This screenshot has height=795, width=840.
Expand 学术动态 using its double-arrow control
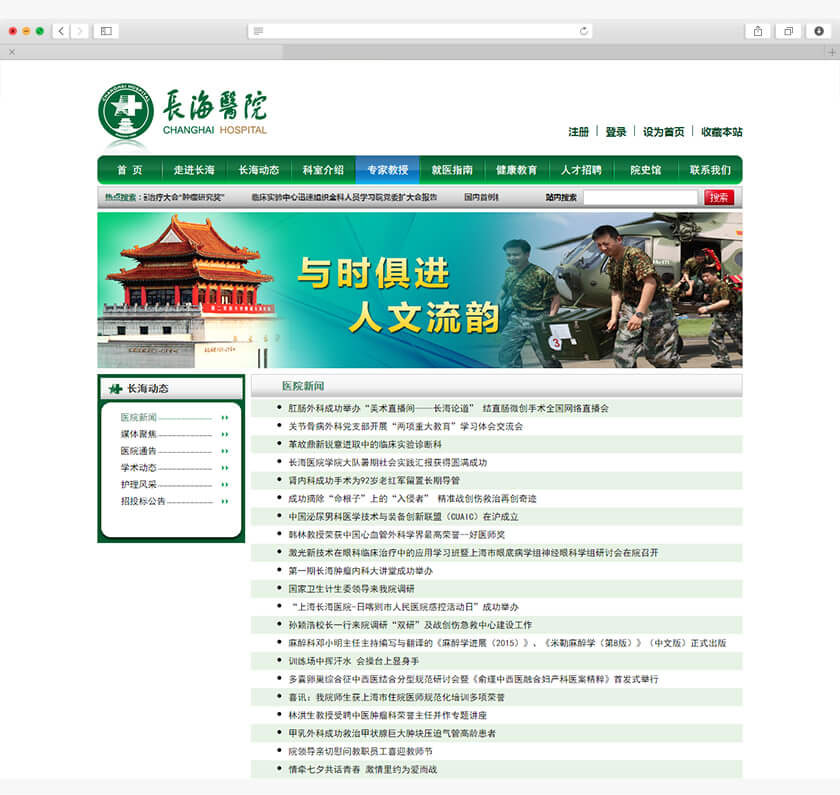coord(224,467)
